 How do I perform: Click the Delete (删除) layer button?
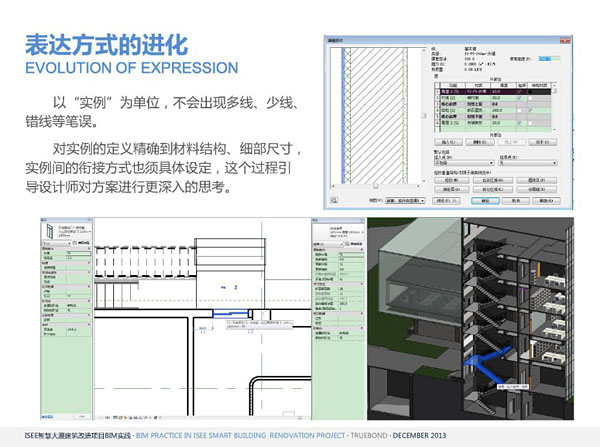[479, 142]
